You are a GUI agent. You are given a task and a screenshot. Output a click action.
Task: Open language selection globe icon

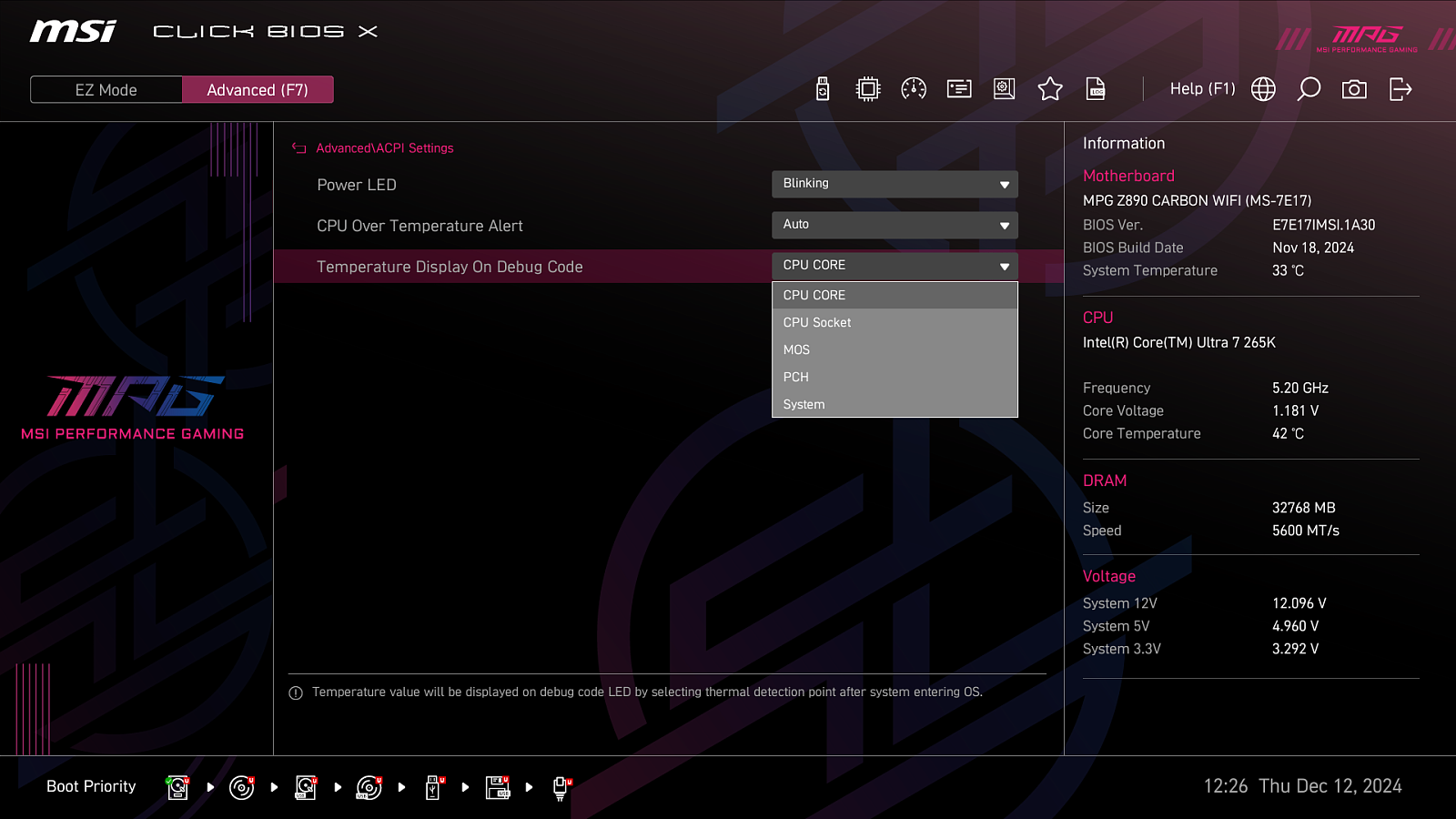[1263, 89]
